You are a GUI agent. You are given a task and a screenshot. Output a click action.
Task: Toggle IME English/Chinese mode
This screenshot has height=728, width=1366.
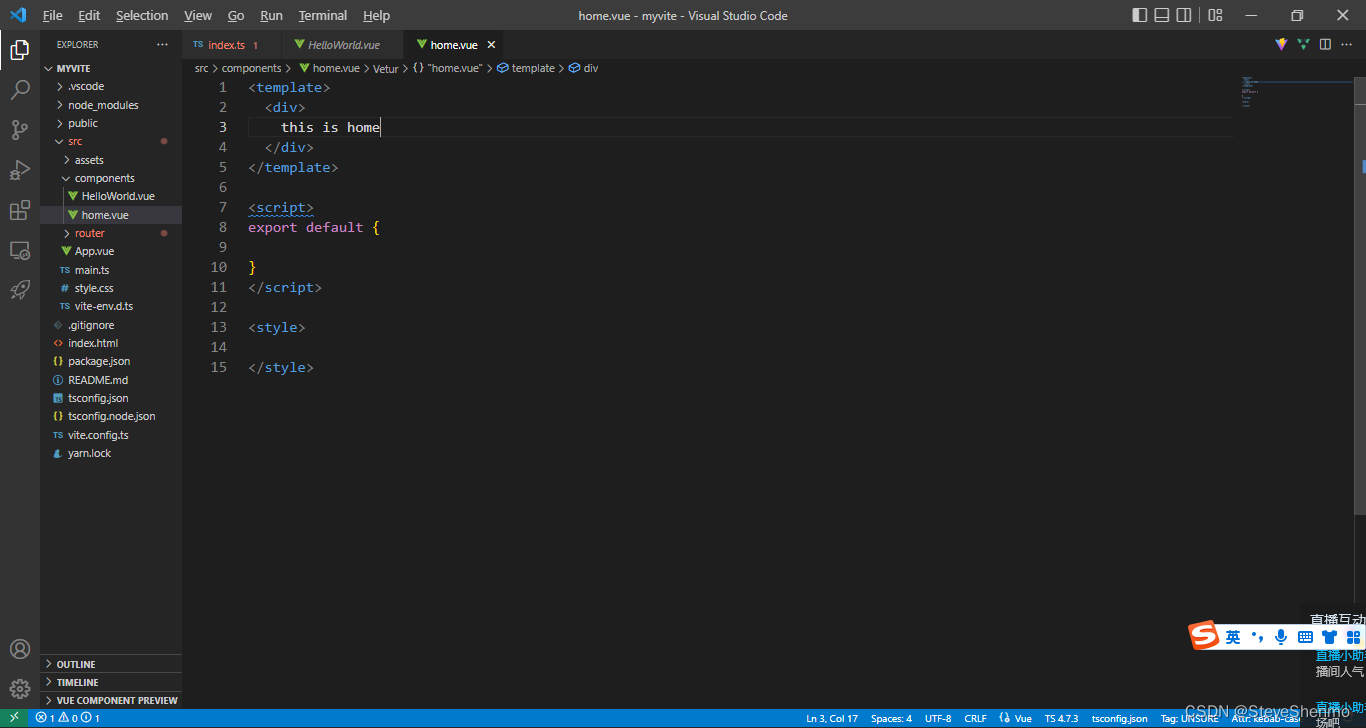pos(1233,637)
